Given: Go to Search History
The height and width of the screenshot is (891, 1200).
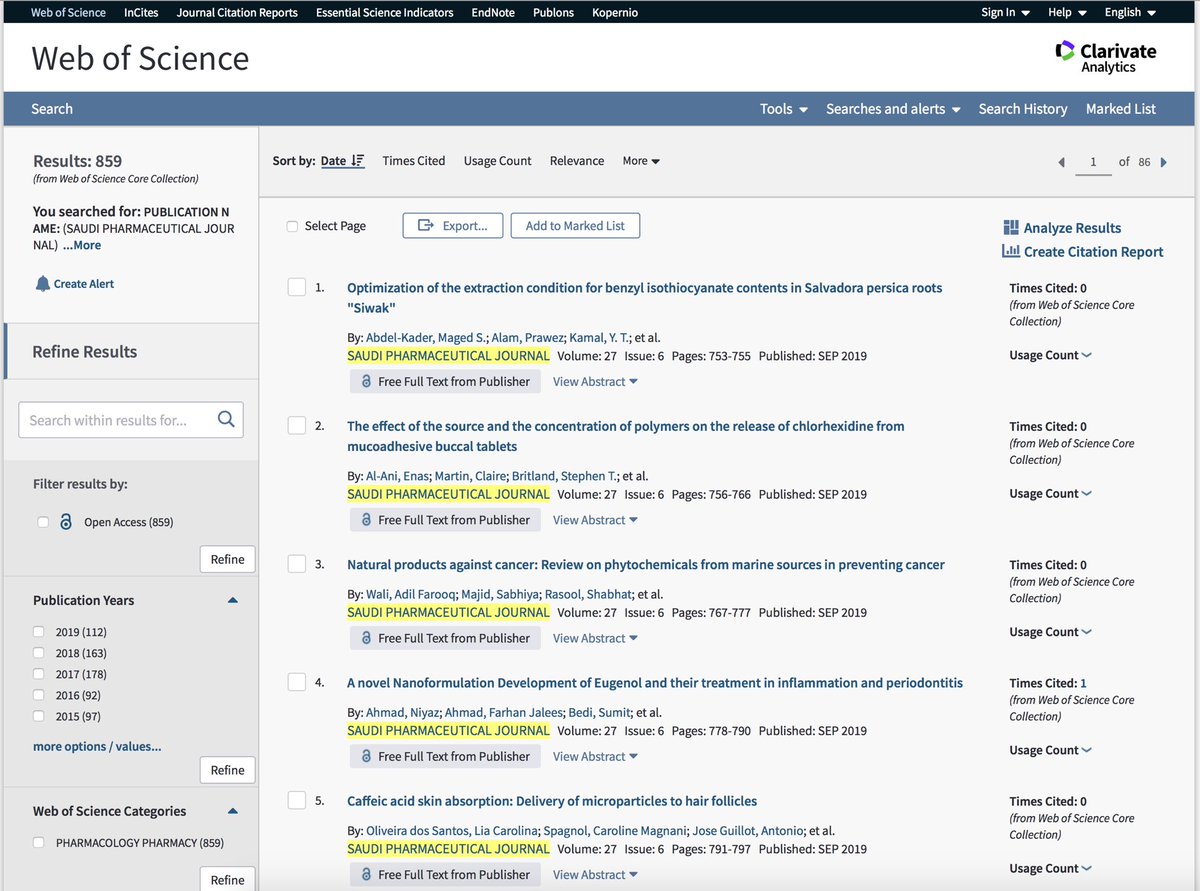Looking at the screenshot, I should (1023, 109).
